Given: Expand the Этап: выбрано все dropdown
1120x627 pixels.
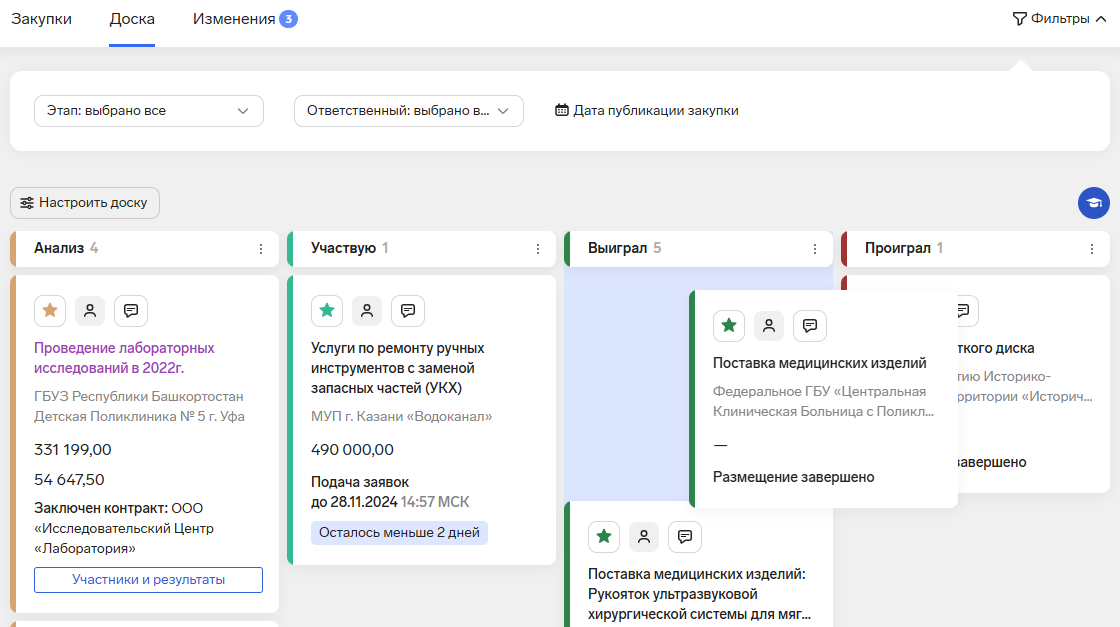Looking at the screenshot, I should [149, 111].
